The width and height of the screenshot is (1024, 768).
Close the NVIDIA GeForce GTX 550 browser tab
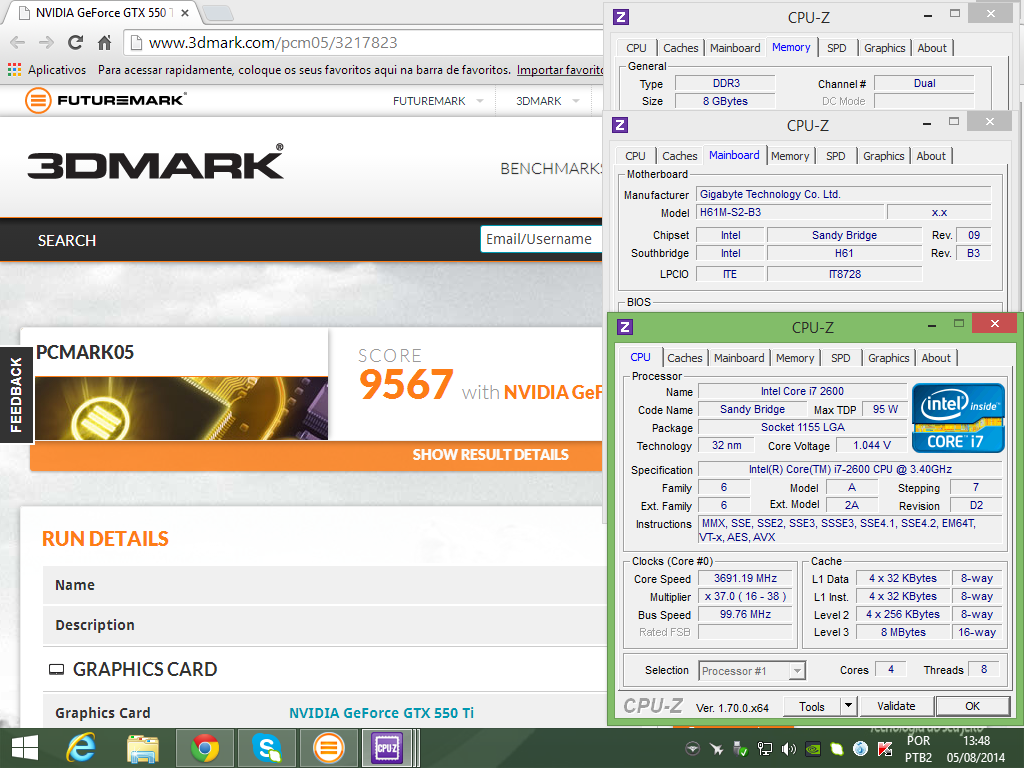(185, 12)
